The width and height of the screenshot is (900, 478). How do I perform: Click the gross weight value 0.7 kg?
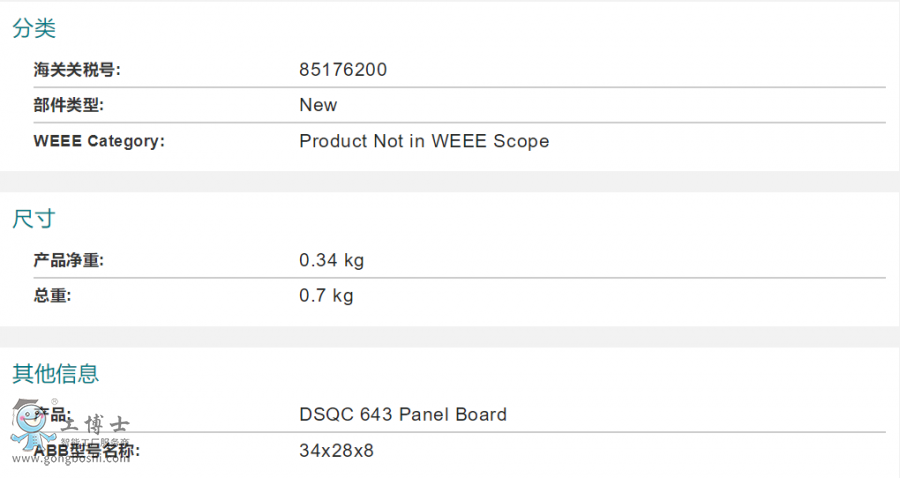point(326,296)
